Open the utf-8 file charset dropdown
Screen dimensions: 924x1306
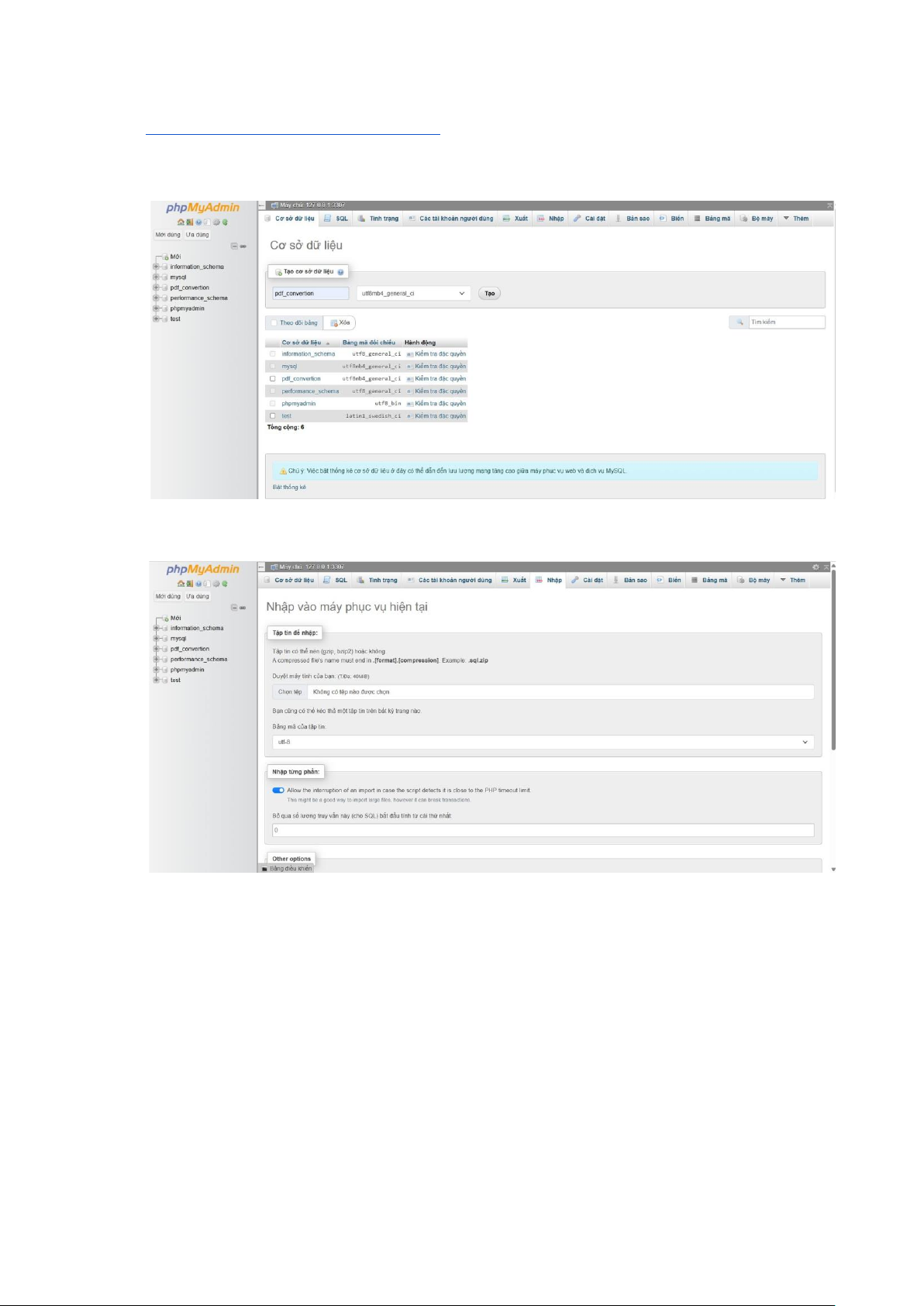[x=543, y=743]
